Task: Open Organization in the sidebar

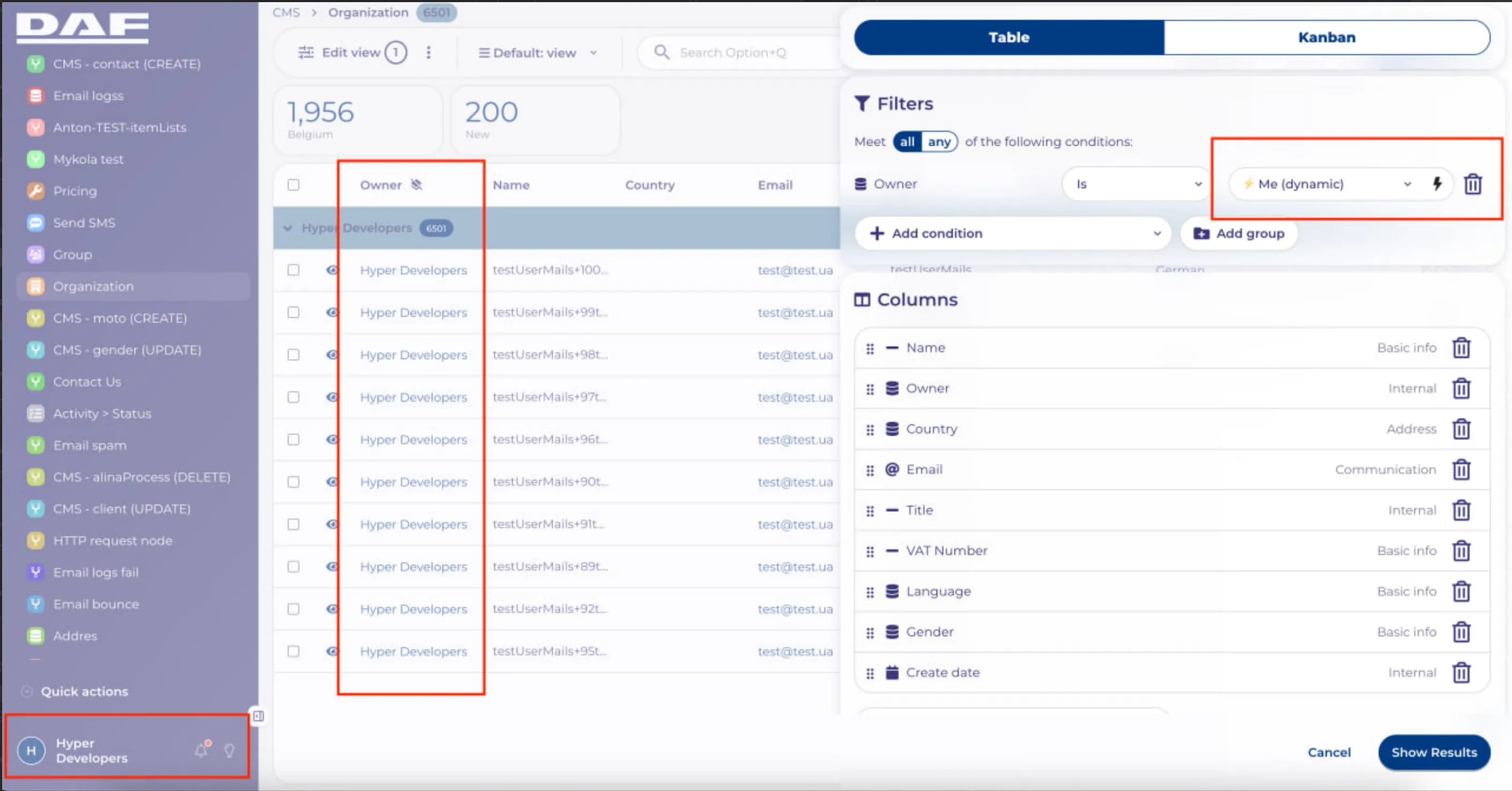Action: point(132,286)
